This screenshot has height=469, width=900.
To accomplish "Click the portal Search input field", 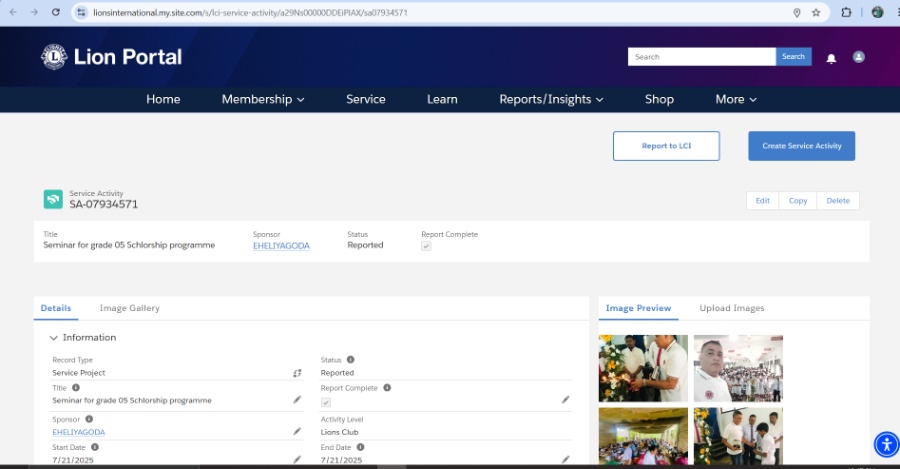I will pos(702,57).
